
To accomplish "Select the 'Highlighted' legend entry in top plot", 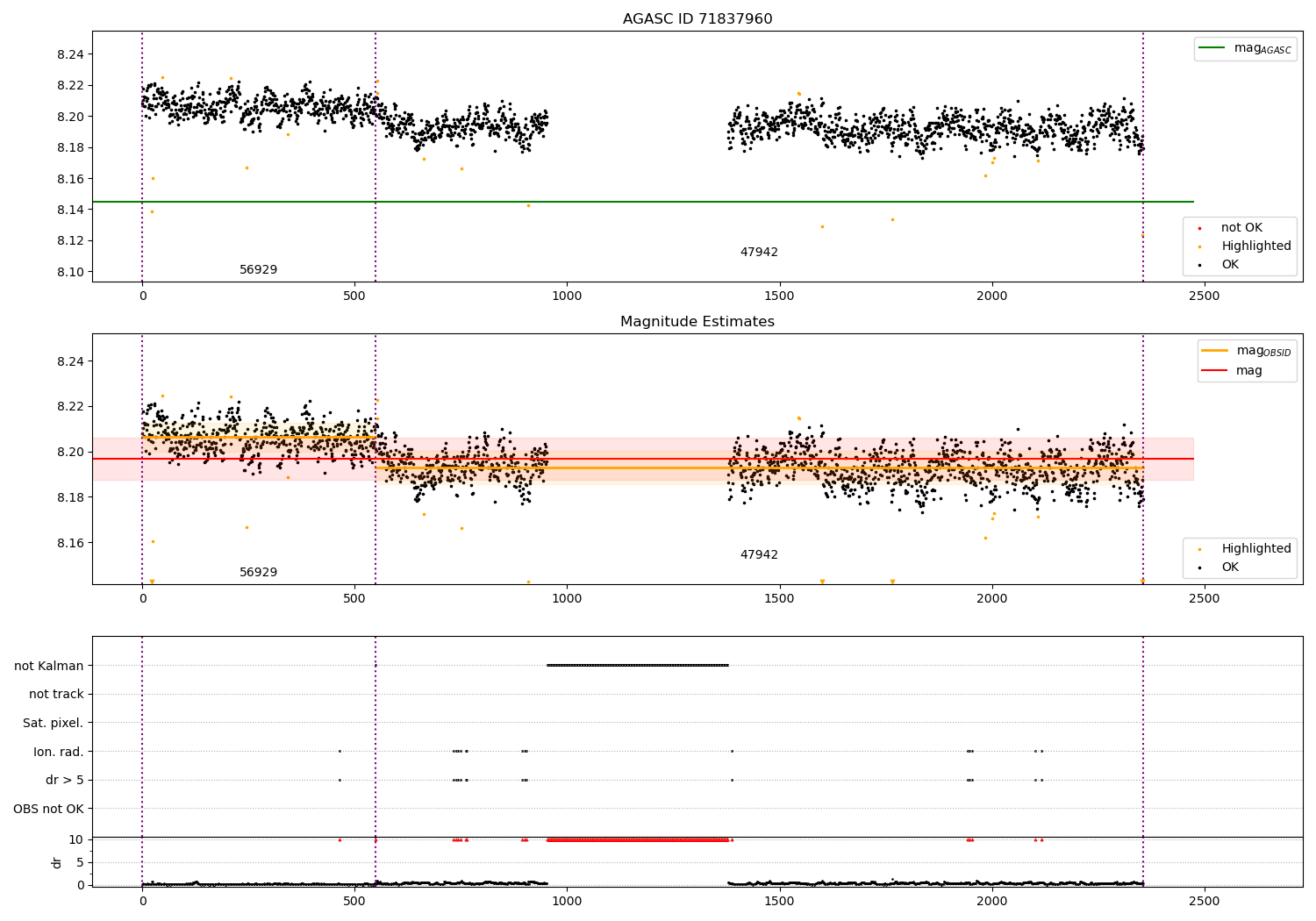I will tap(1255, 246).
